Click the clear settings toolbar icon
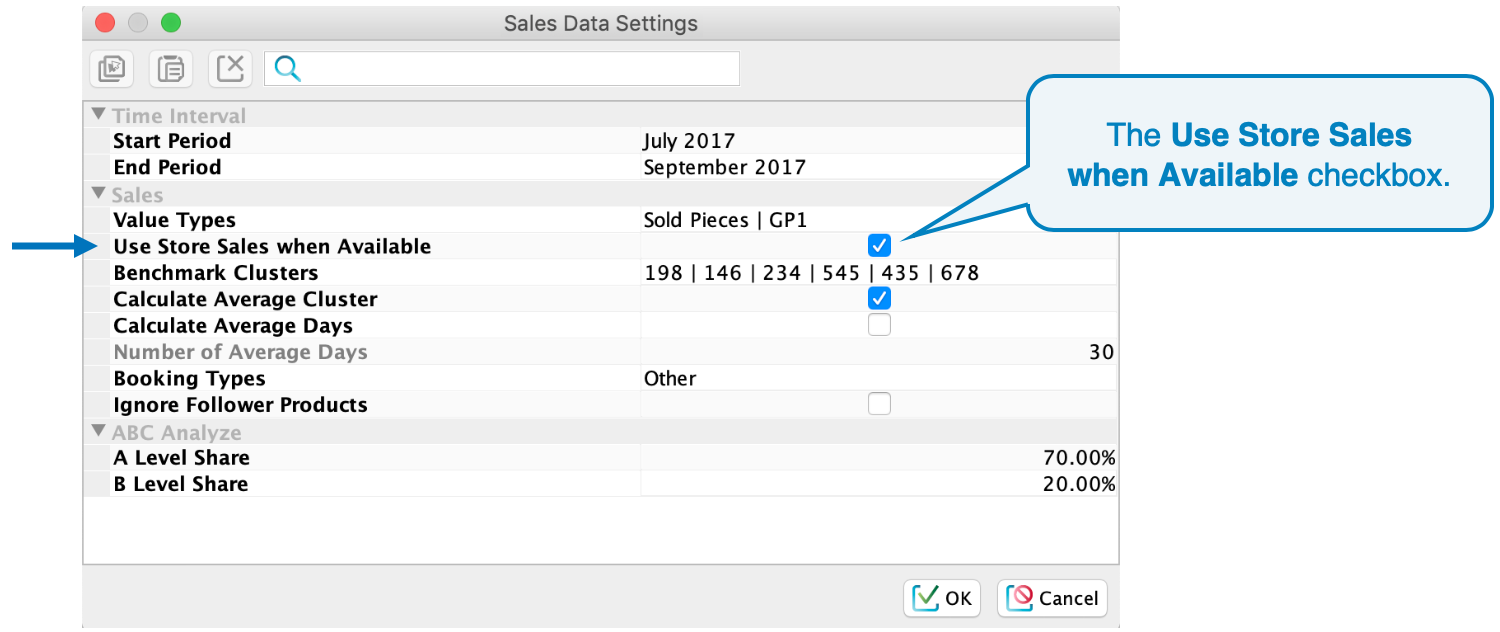 click(230, 69)
